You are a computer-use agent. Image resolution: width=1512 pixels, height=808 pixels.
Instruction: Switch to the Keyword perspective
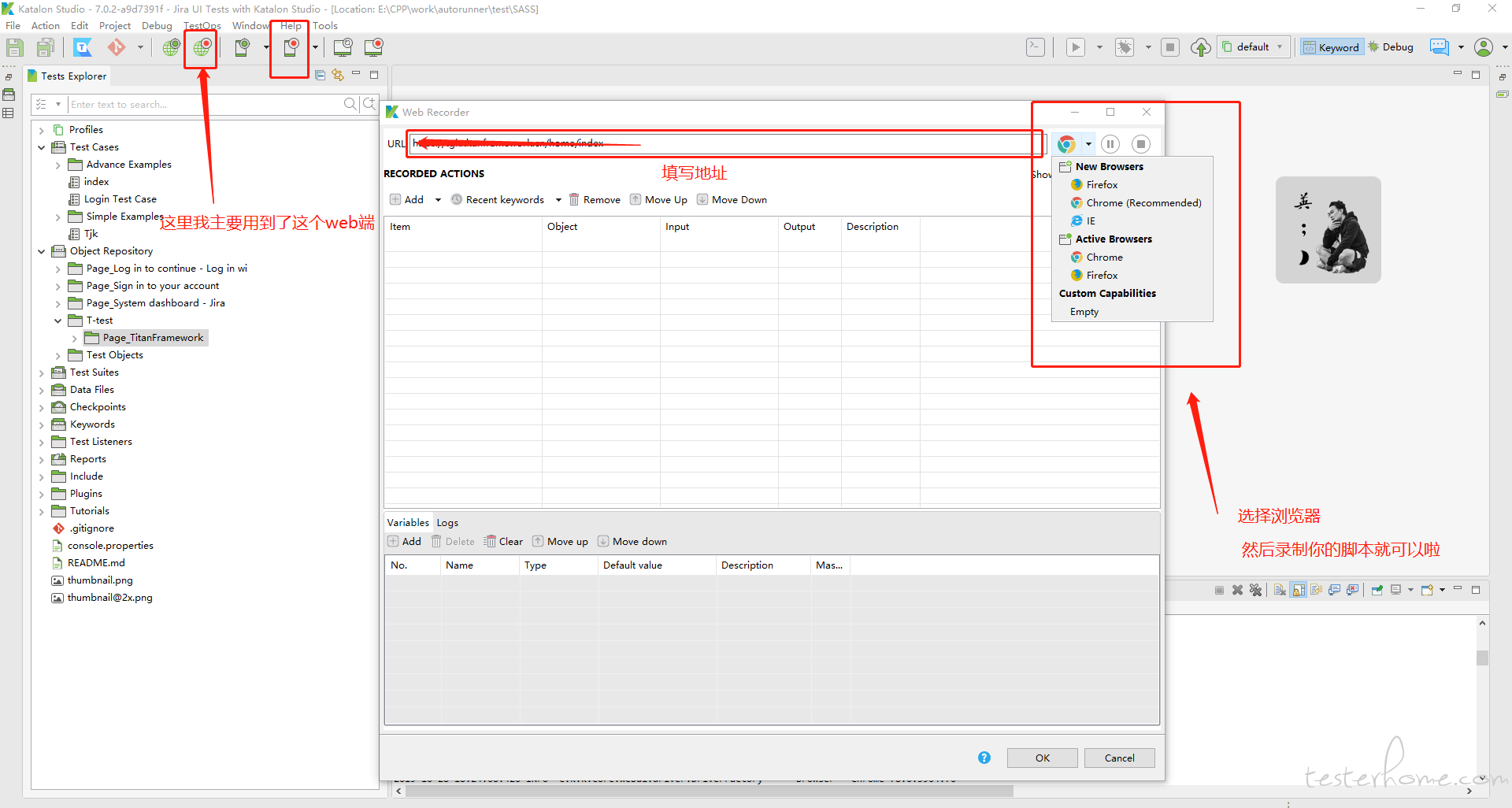1331,47
